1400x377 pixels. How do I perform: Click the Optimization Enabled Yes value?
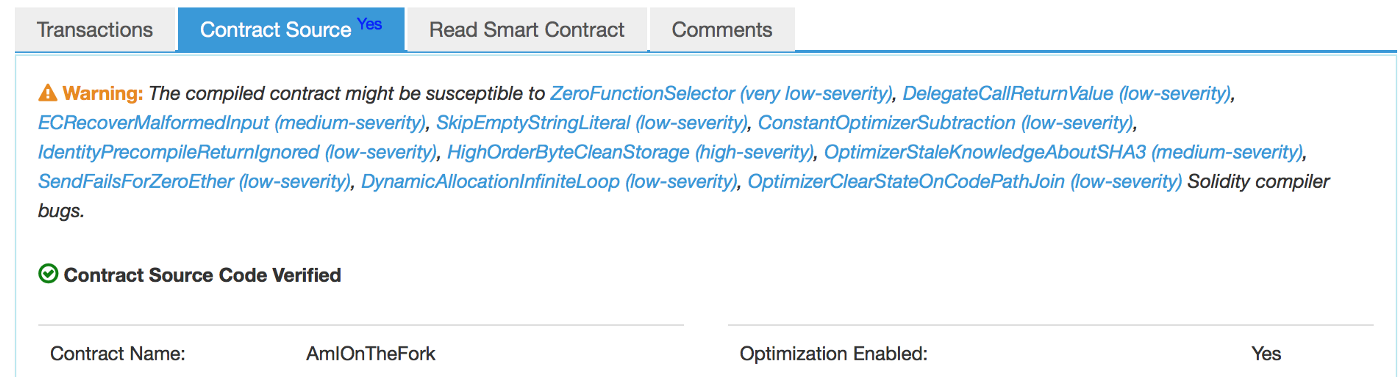pos(1266,354)
